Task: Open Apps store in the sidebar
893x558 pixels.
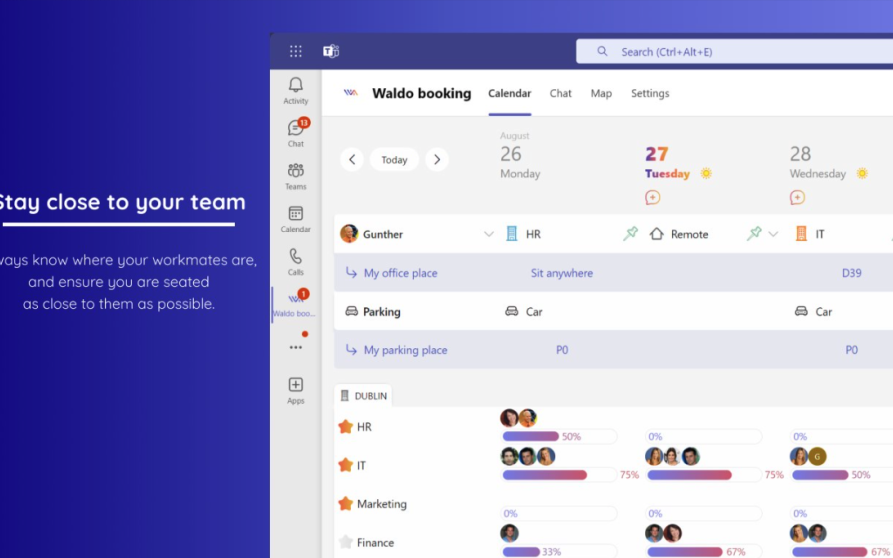Action: [296, 391]
